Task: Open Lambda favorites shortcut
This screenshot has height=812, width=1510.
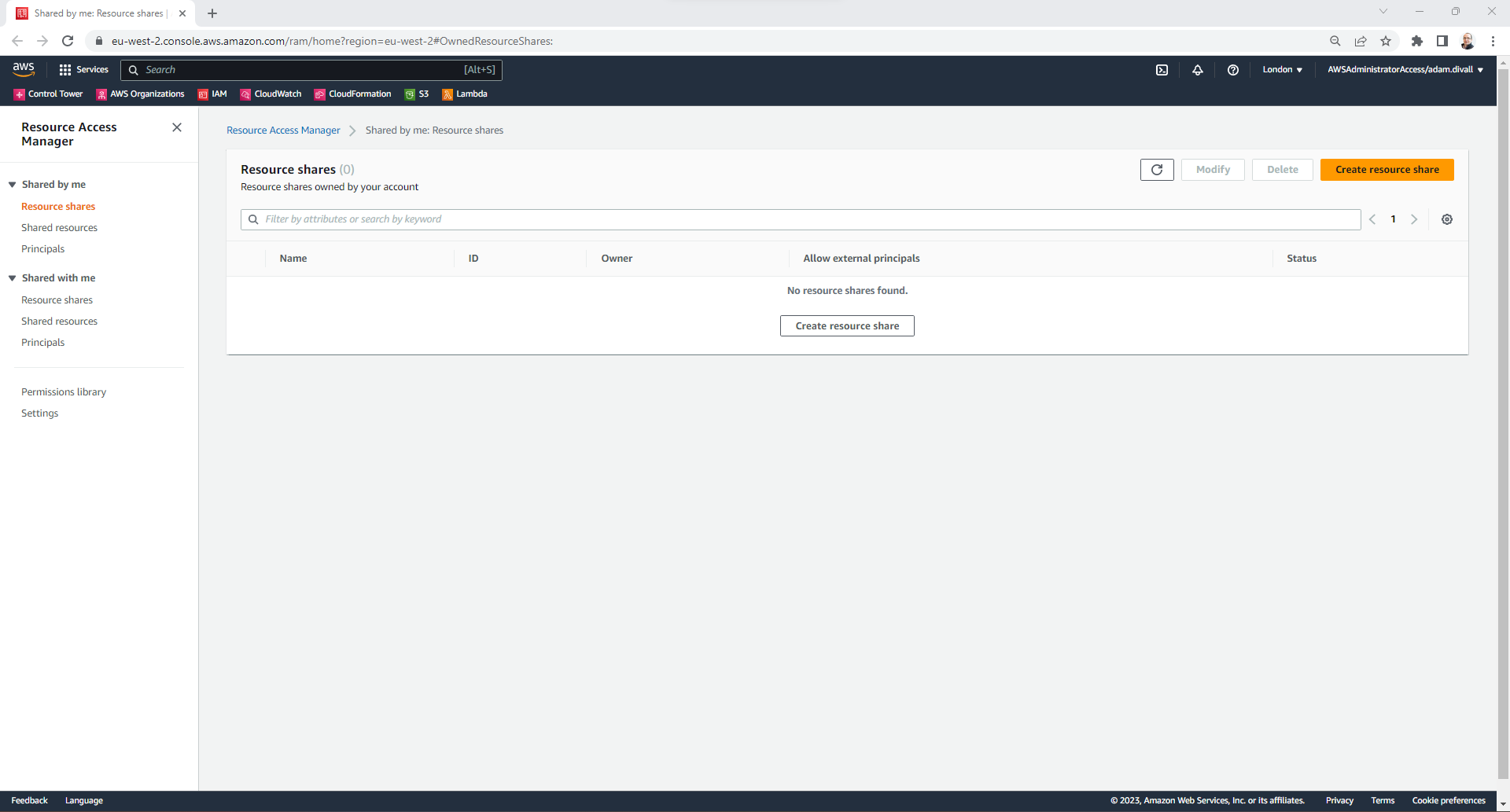Action: pyautogui.click(x=465, y=94)
